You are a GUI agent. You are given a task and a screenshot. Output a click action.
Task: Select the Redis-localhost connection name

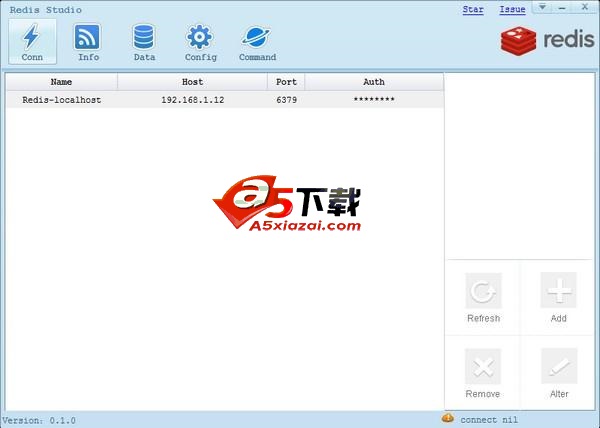pyautogui.click(x=62, y=100)
